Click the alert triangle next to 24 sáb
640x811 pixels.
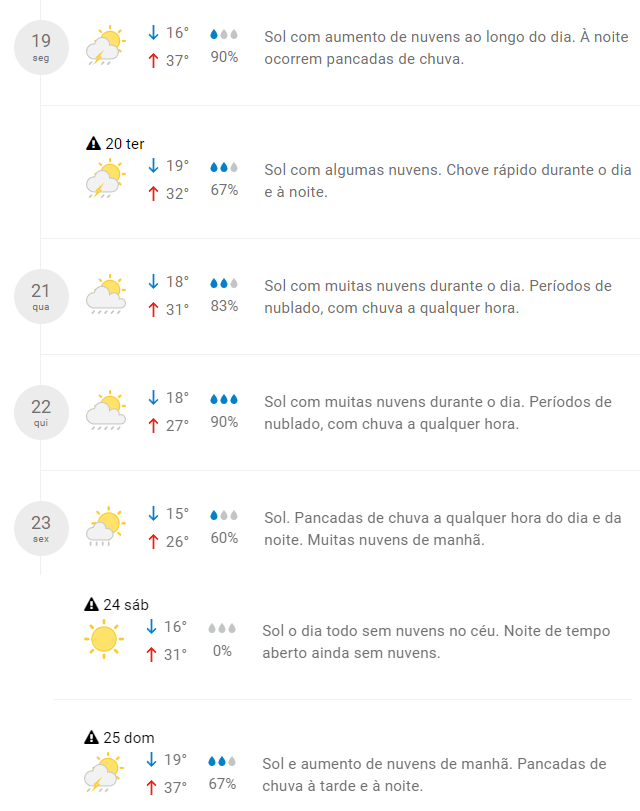(x=93, y=605)
